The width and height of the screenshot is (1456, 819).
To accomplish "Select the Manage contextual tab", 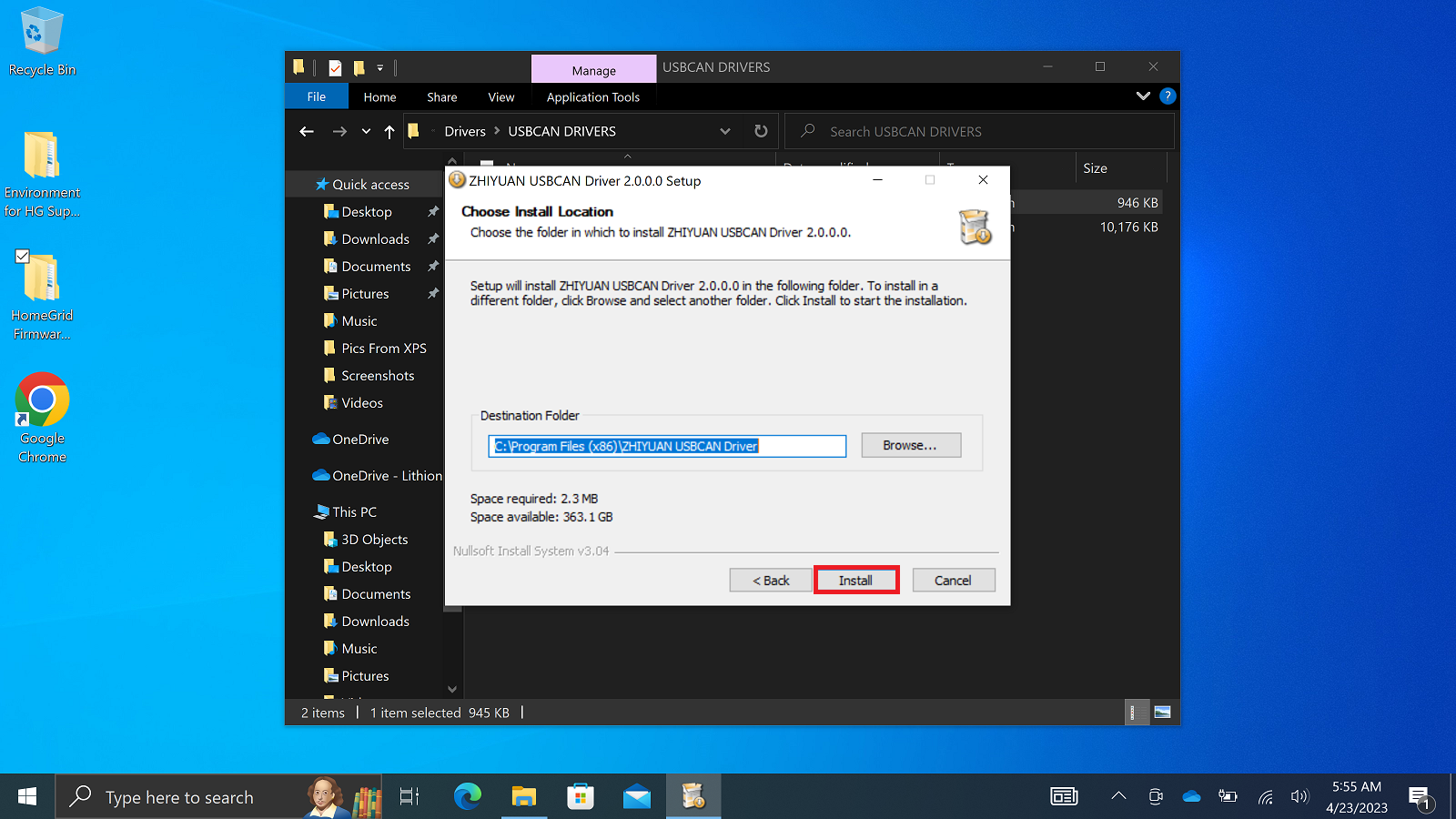I will click(x=593, y=70).
